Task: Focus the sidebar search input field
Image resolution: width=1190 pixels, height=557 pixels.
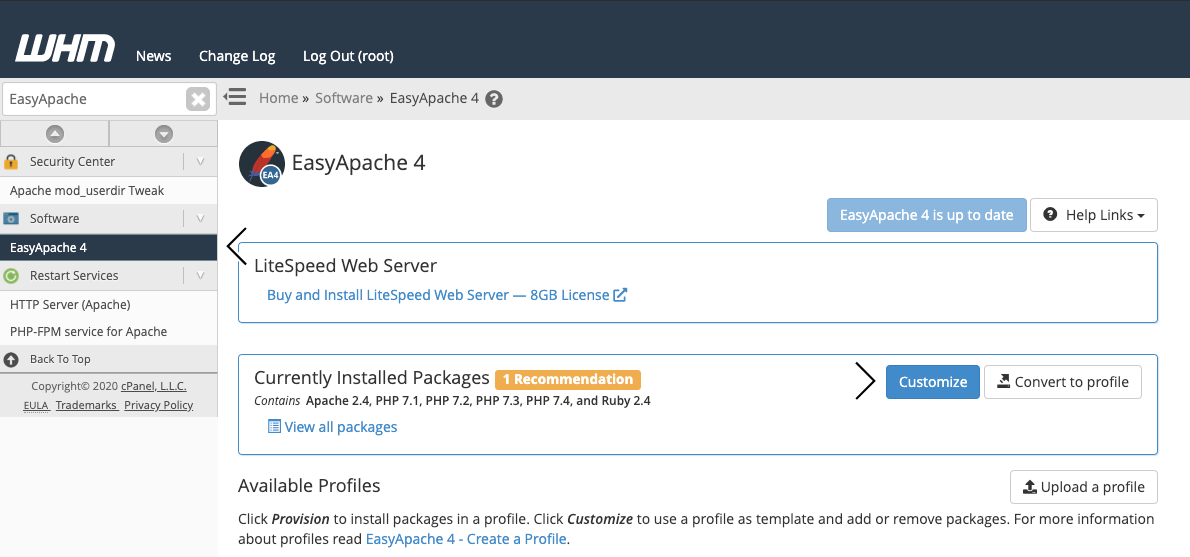Action: point(95,99)
